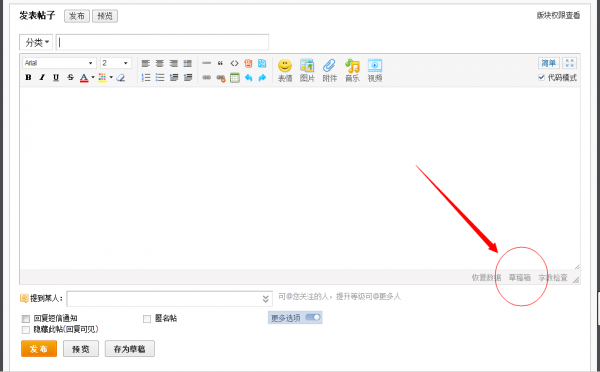Click 恢复数据 restore data link
This screenshot has height=372, width=600.
pos(486,277)
